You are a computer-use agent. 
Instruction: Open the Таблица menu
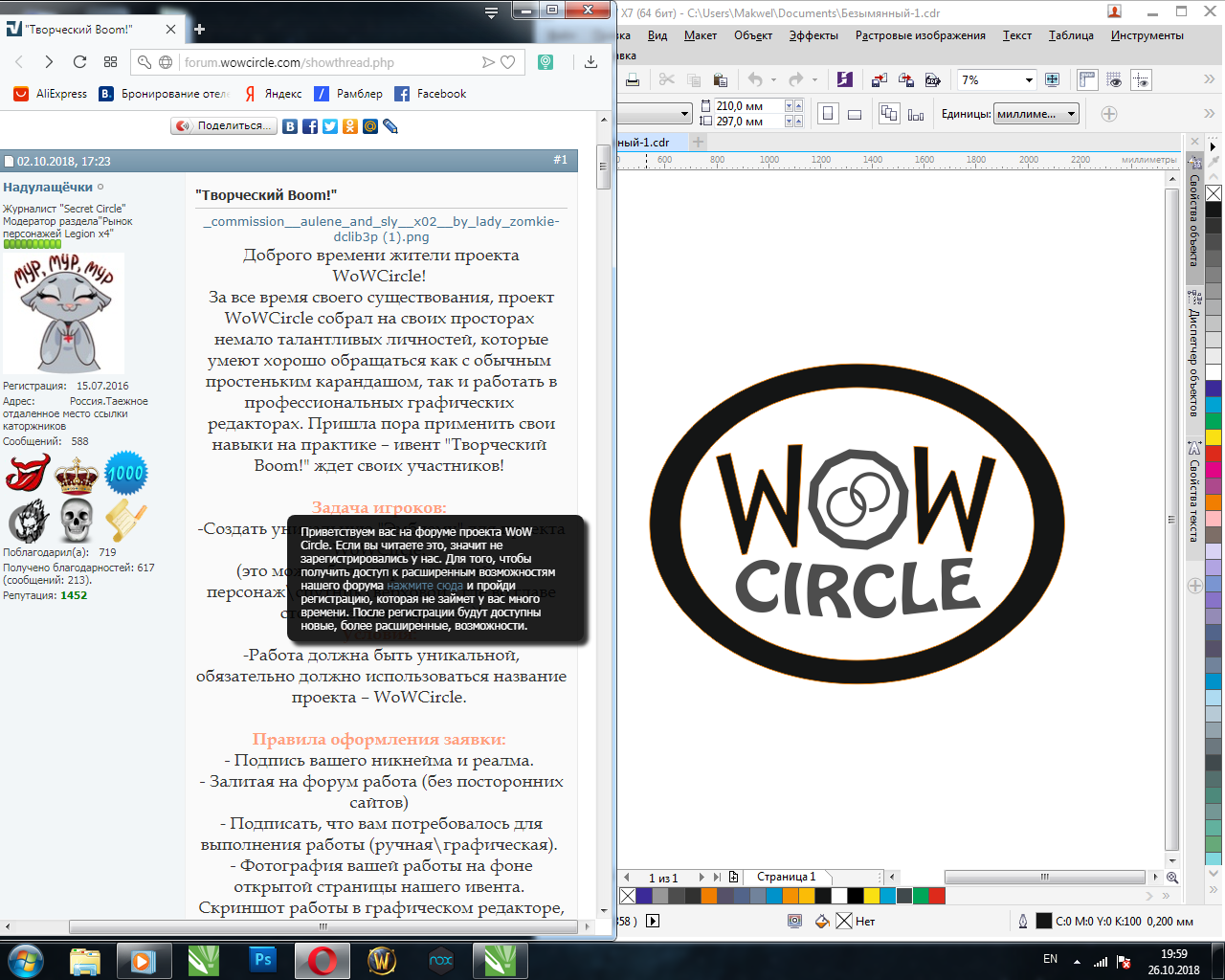click(1070, 35)
